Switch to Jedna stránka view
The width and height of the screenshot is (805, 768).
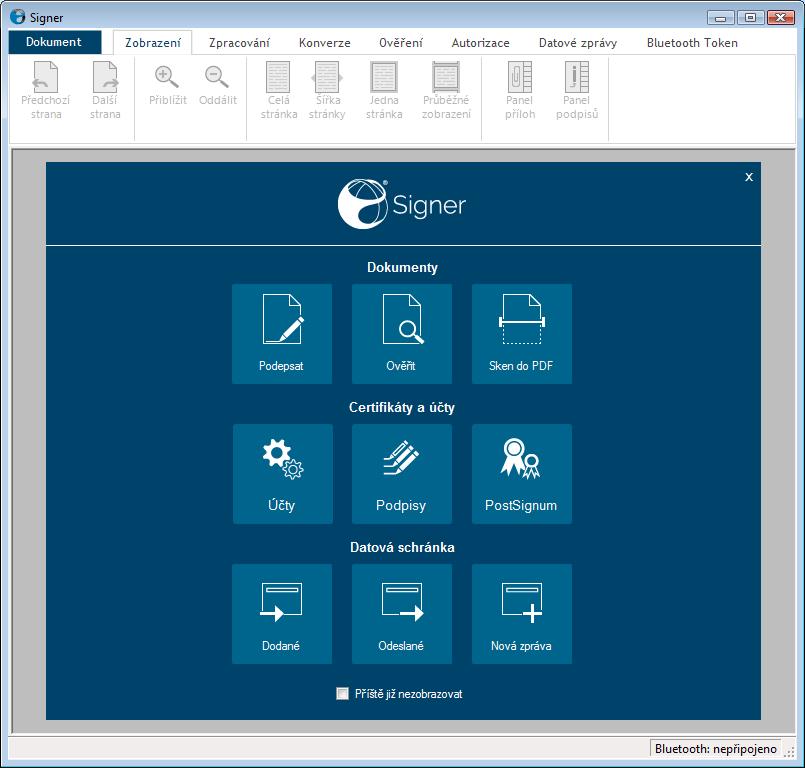(384, 91)
